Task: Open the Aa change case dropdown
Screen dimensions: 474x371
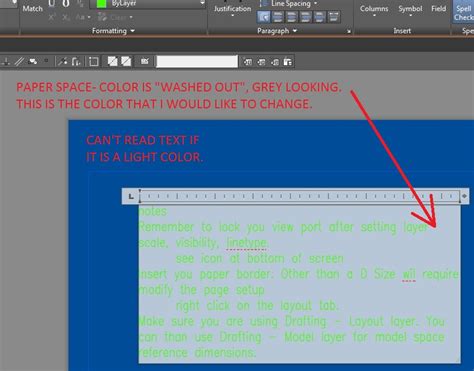Action: tap(82, 17)
